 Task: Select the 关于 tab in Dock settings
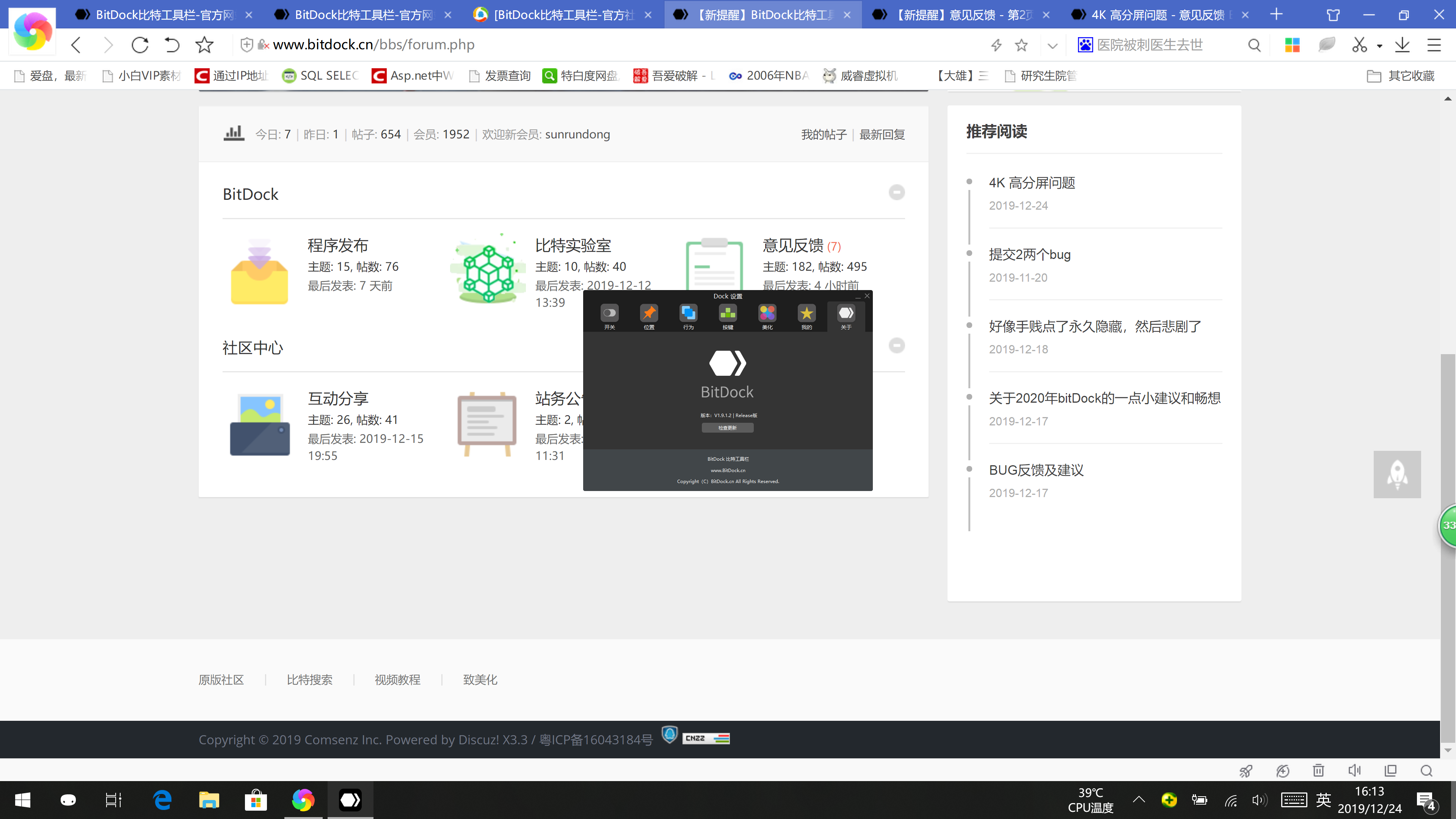[846, 317]
